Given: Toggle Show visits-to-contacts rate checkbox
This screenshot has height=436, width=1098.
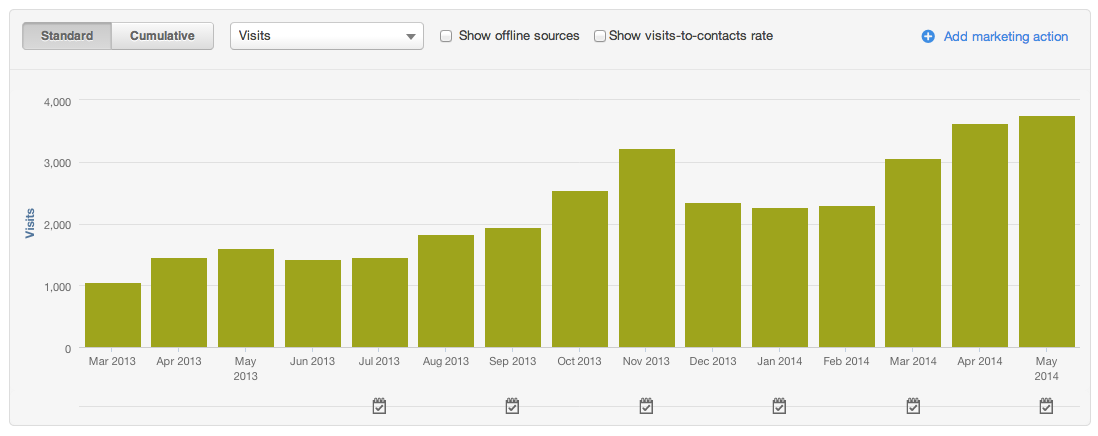Looking at the screenshot, I should (600, 36).
